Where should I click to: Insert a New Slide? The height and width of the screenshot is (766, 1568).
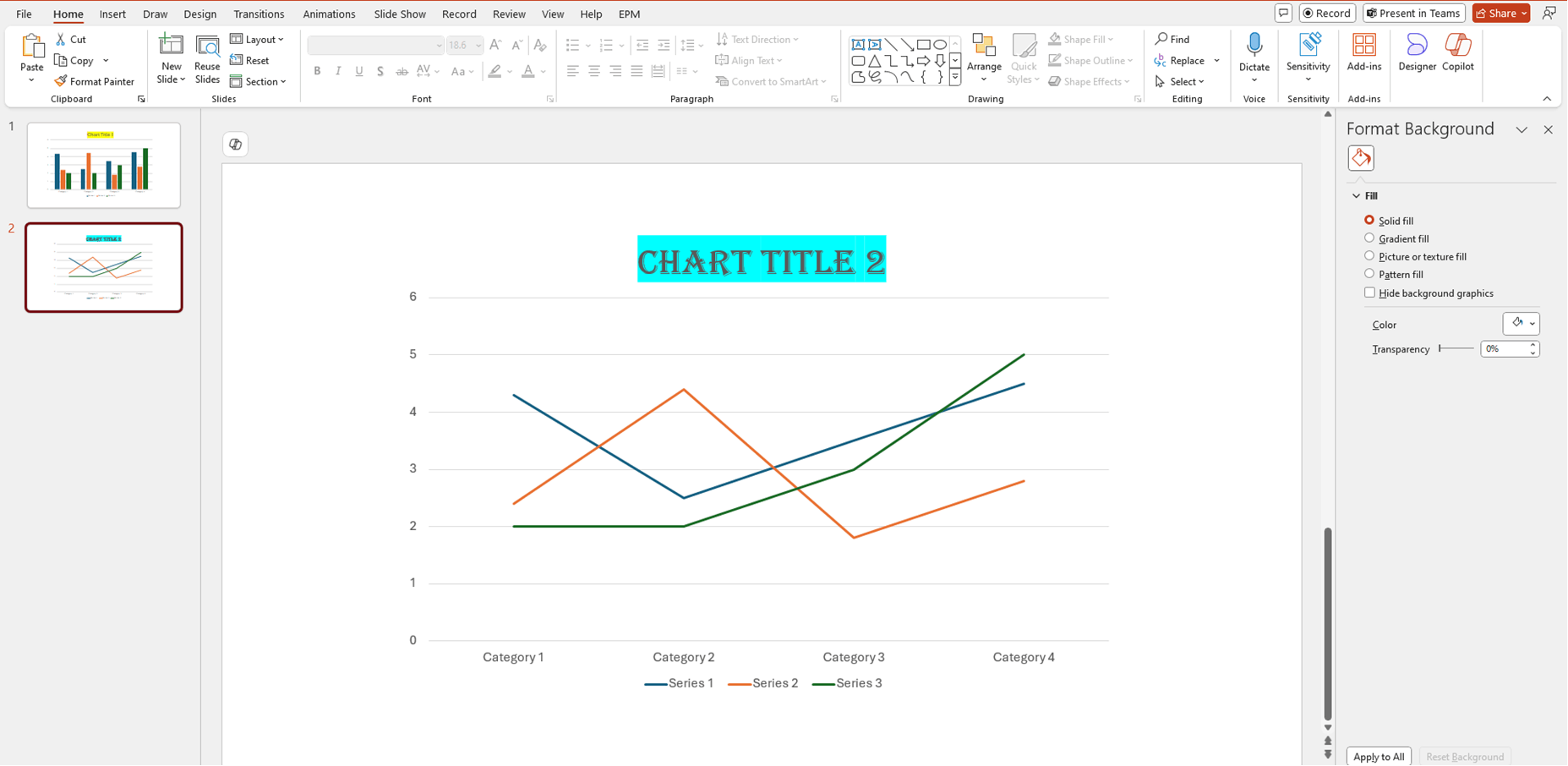pos(171,58)
